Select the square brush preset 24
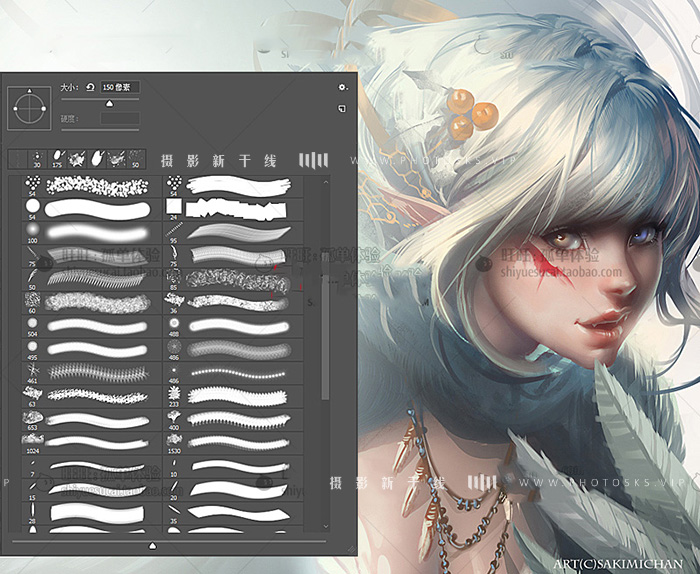Viewport: 700px width, 574px height. [x=233, y=210]
